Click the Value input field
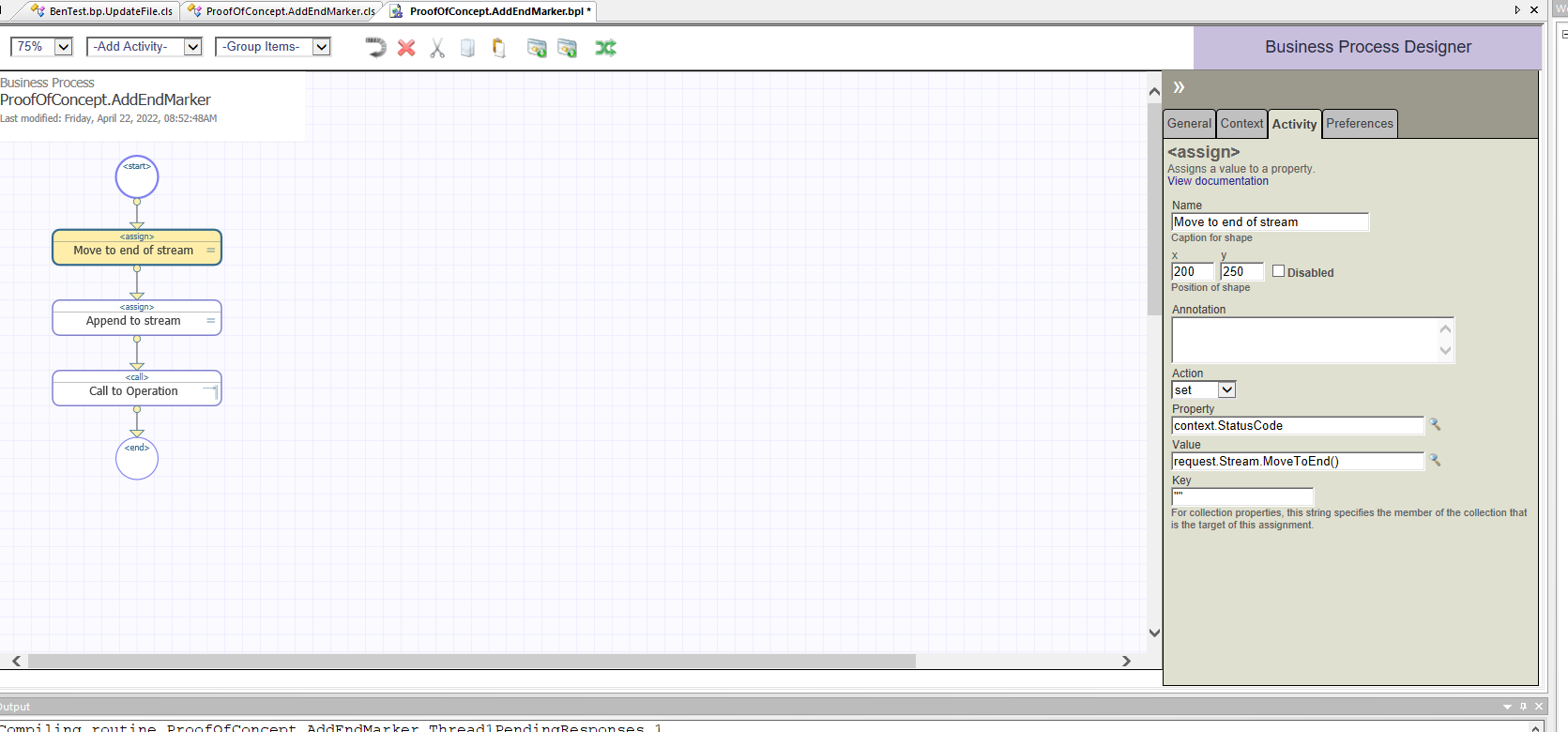Screen dimensions: 1568x732 point(1298,461)
